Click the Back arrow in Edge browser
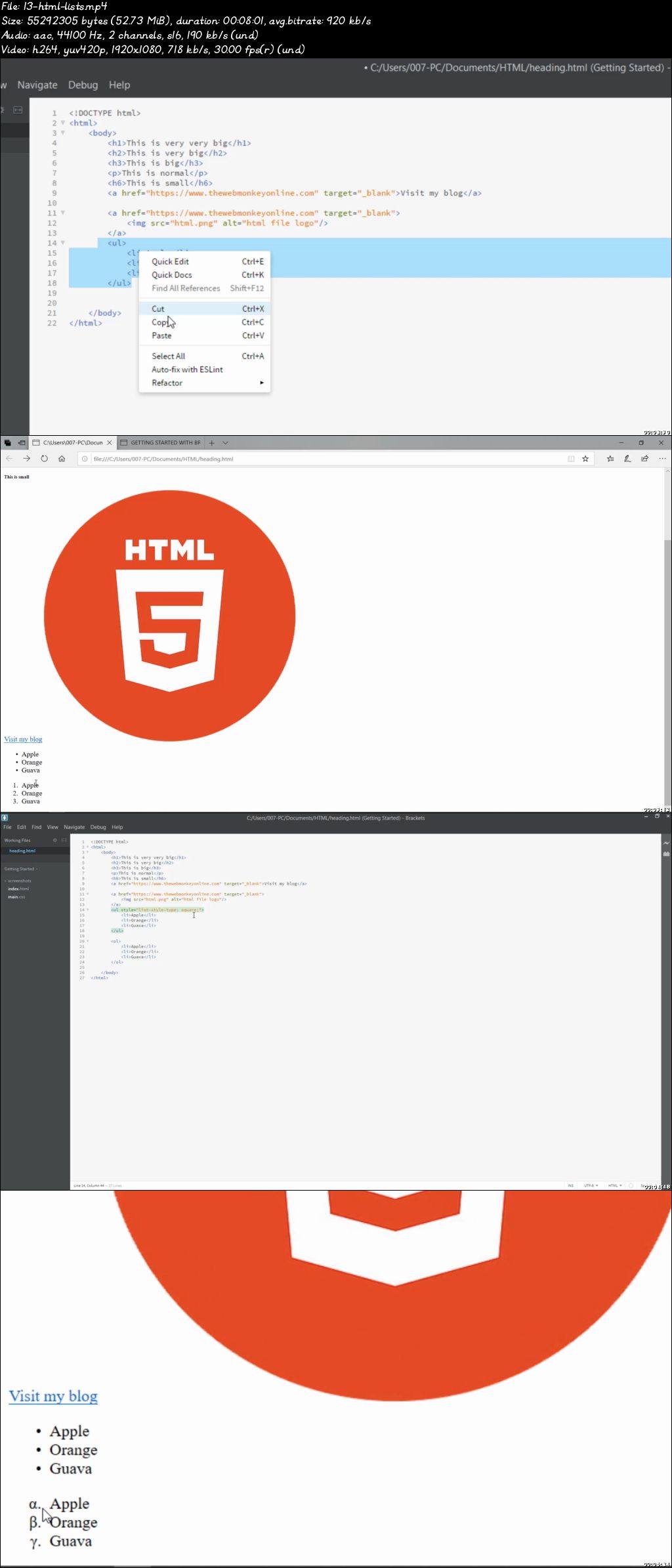 pyautogui.click(x=9, y=459)
